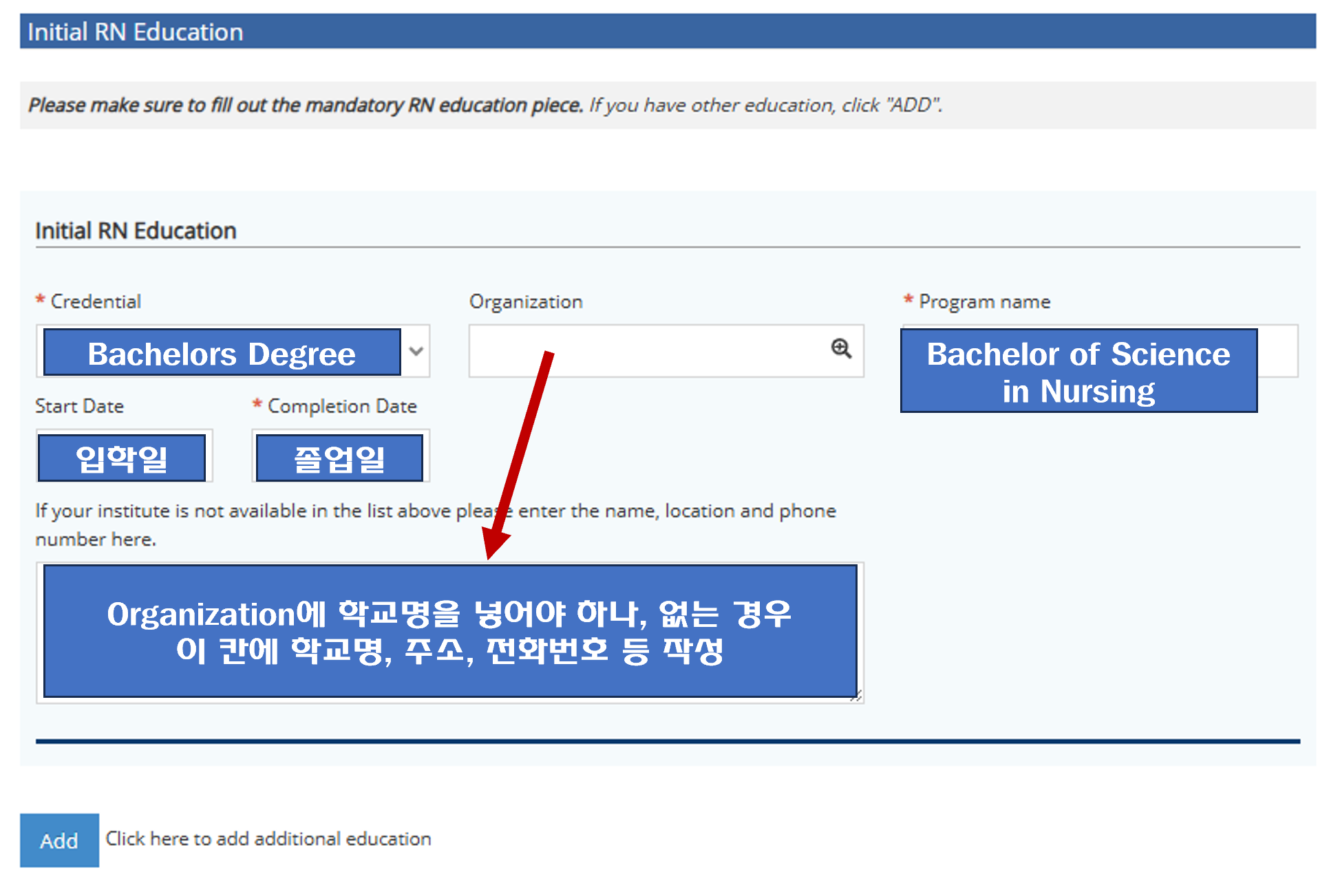The width and height of the screenshot is (1329, 896).
Task: Select the Bachelors Degree credential box
Action: (222, 352)
